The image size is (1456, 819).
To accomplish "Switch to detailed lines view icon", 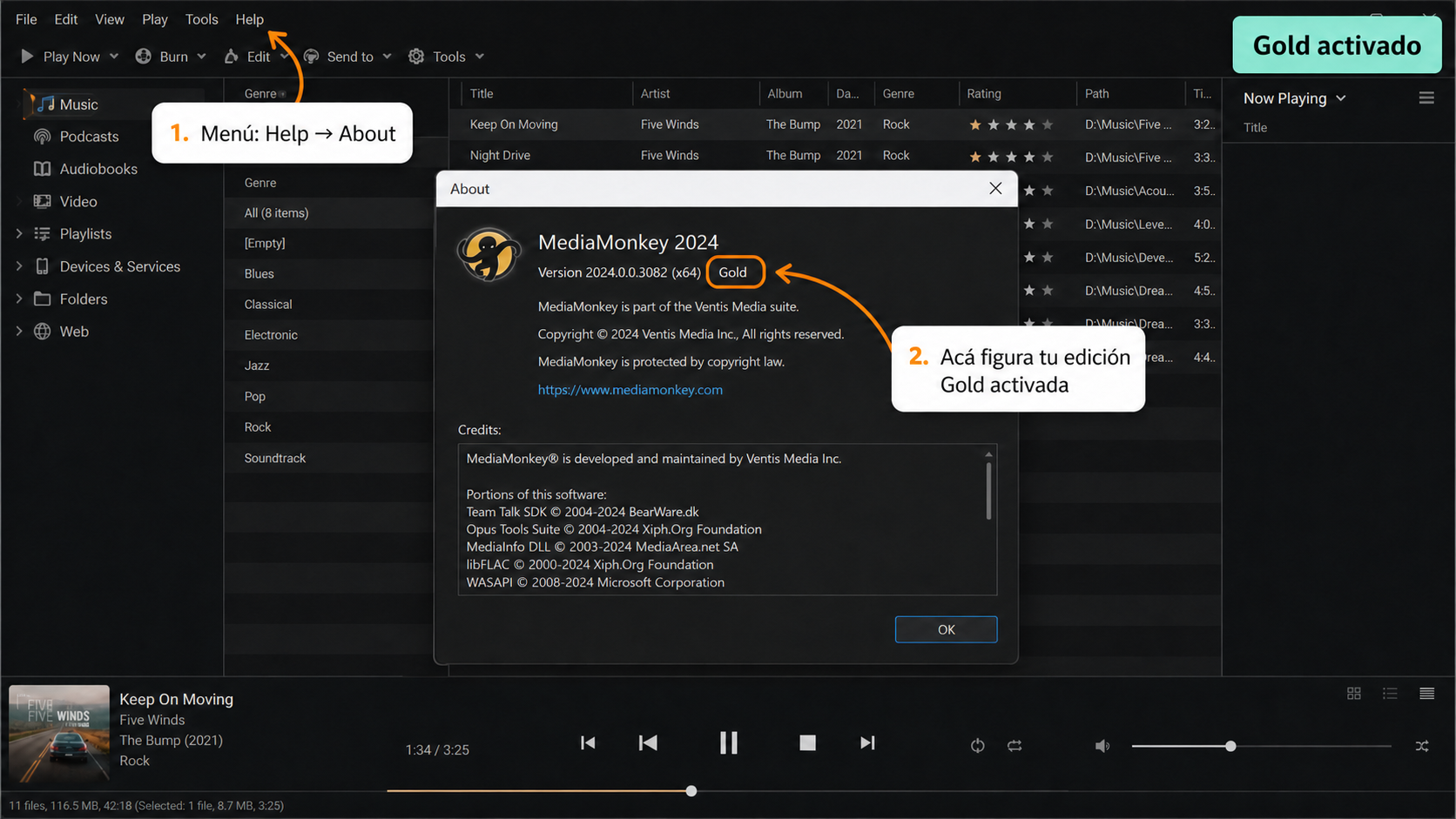I will click(1426, 694).
